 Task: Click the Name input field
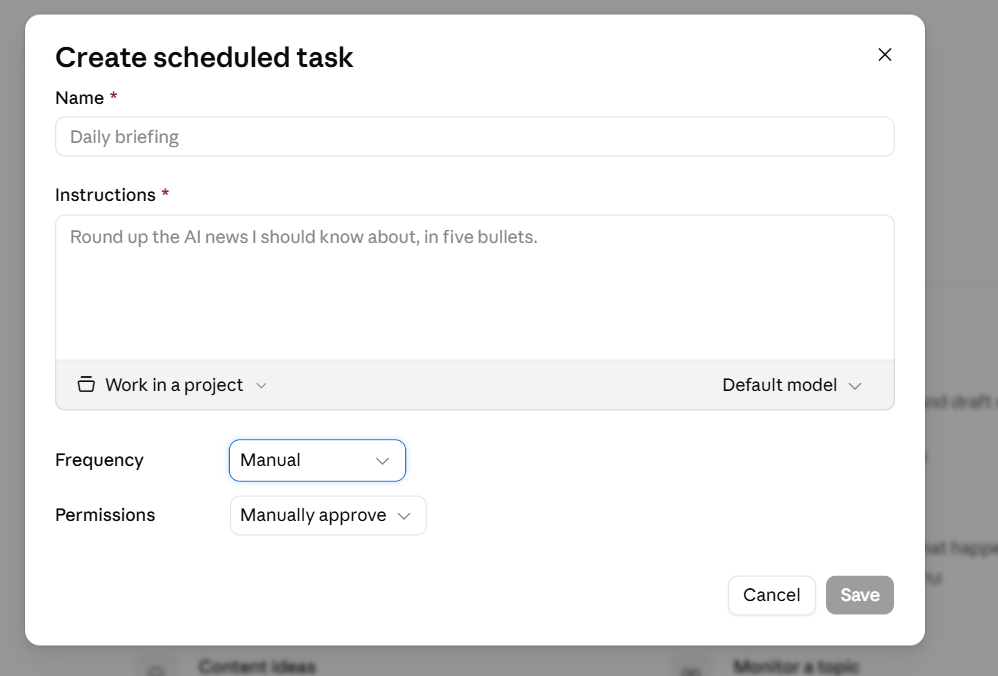475,137
